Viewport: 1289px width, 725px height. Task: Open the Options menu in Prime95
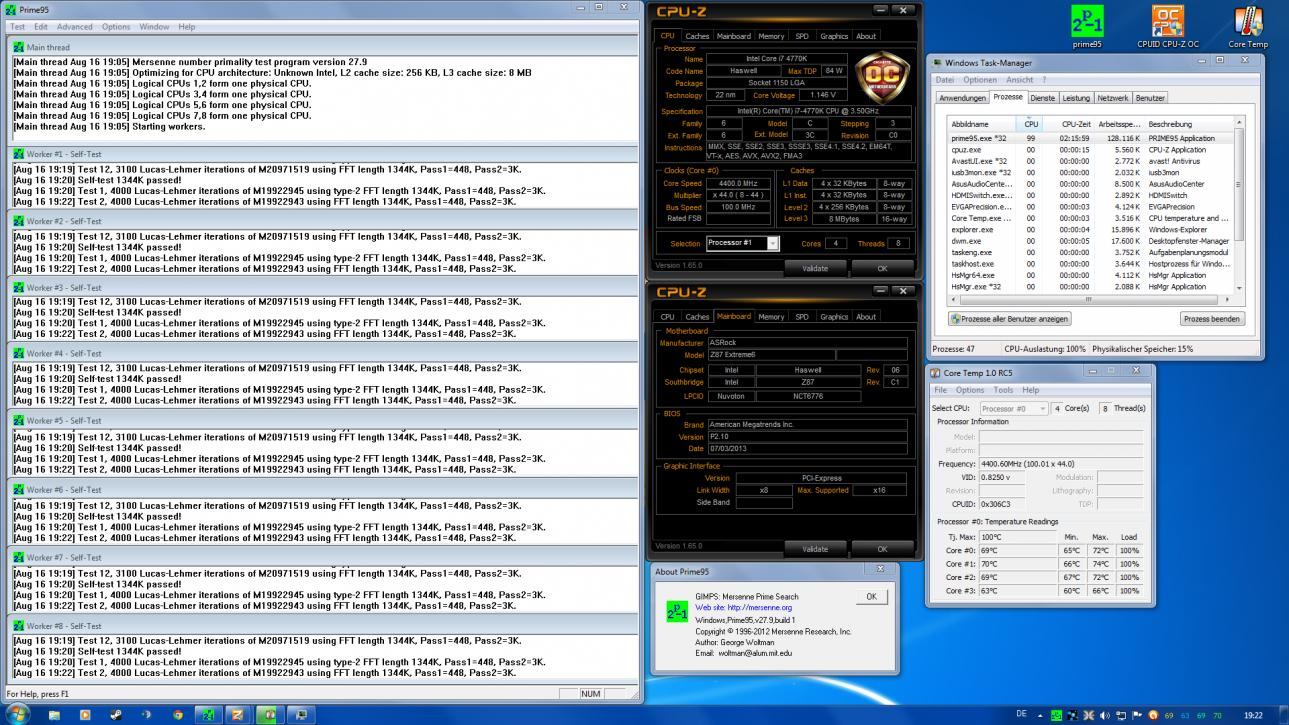pos(116,27)
